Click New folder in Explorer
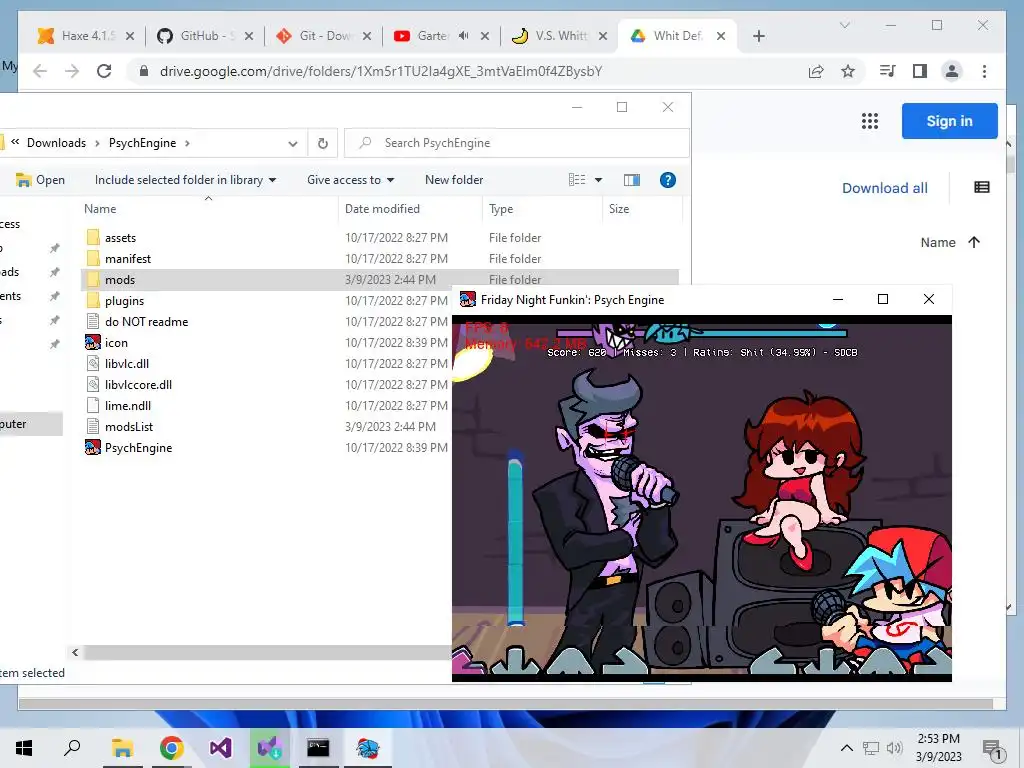The image size is (1024, 768). [x=454, y=180]
